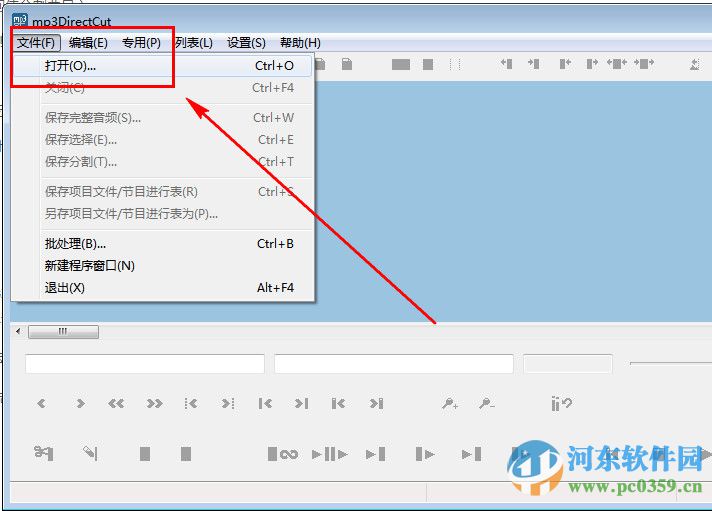Click the double right chevron icon
The image size is (712, 511).
tap(154, 403)
